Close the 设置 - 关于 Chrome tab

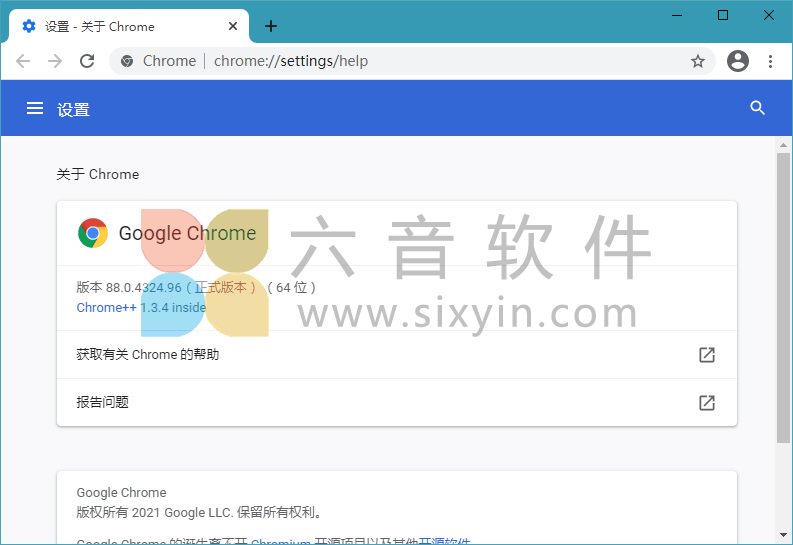tap(233, 26)
